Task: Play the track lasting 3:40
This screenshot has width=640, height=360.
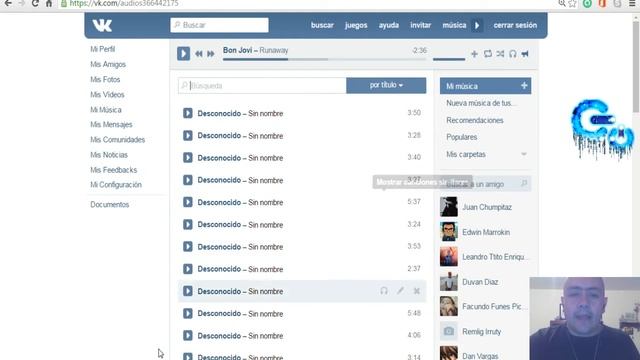Action: [x=188, y=158]
